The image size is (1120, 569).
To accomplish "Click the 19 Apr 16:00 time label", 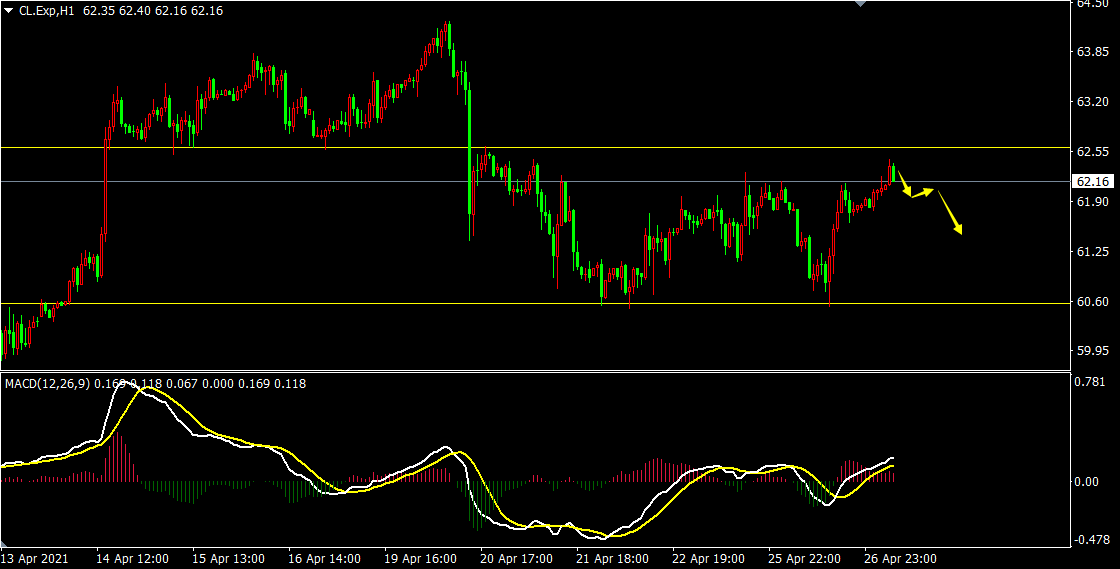I will [420, 558].
